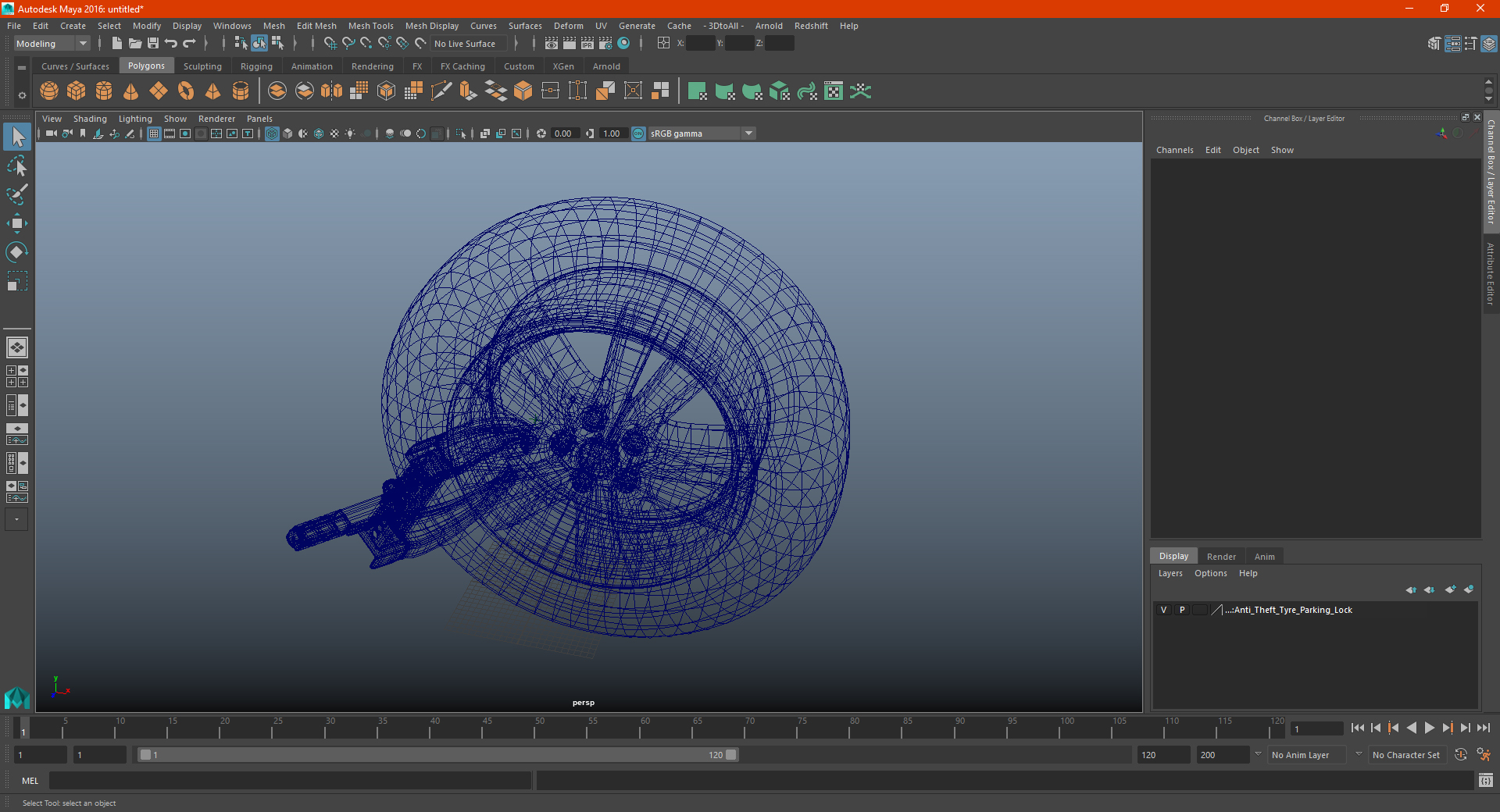
Task: Switch to the Rigging shelf tab
Action: pos(256,66)
